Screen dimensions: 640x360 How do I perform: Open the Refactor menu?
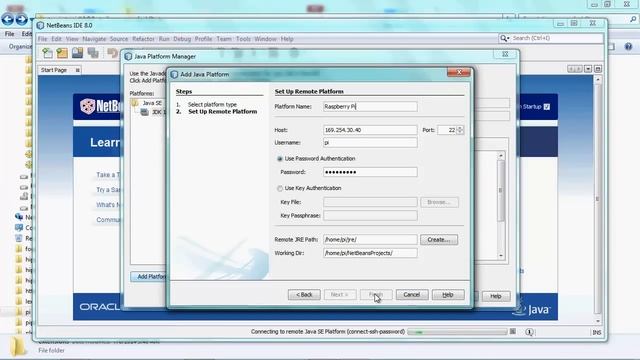tap(143, 39)
